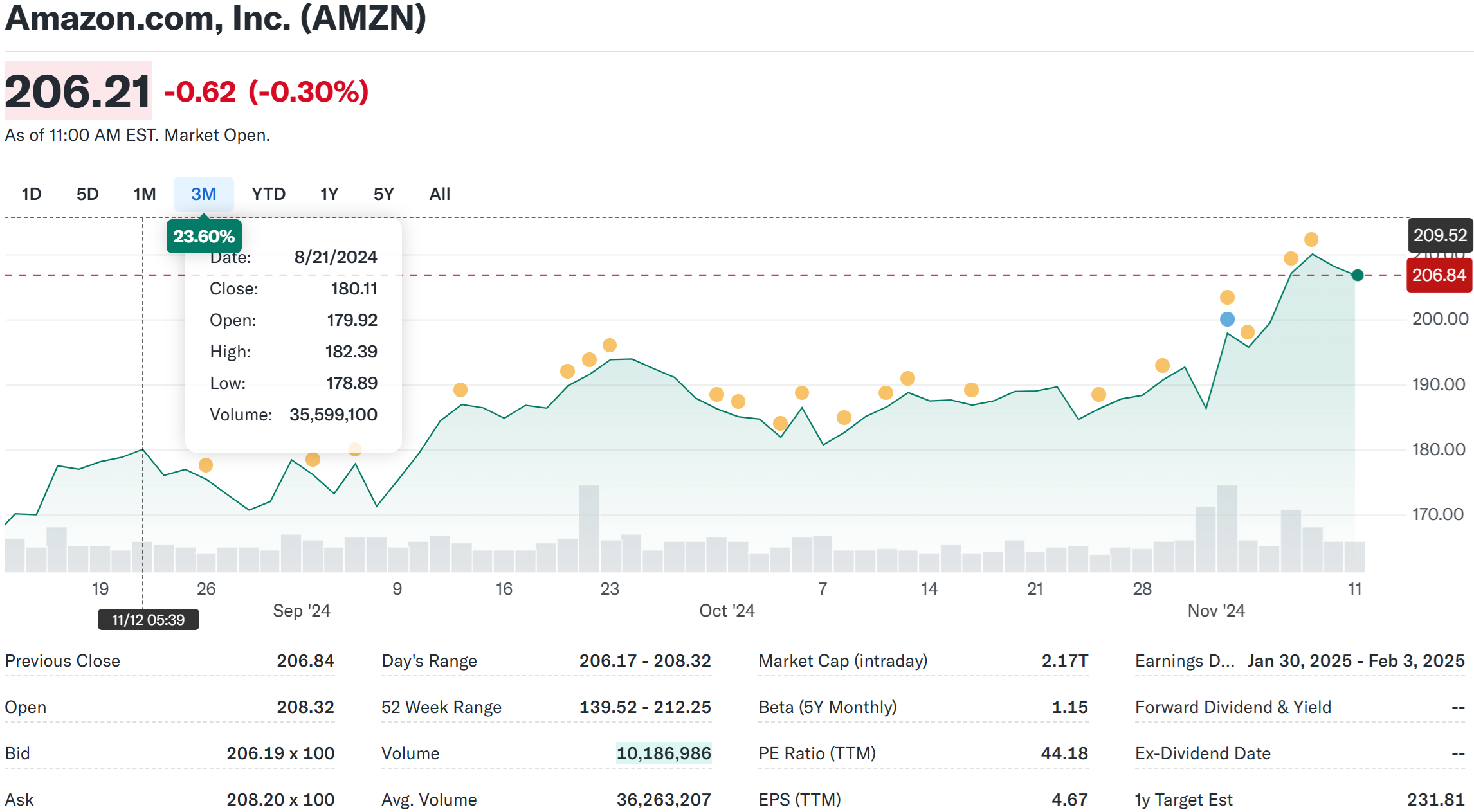This screenshot has height=812, width=1474.
Task: Click the Open value 208.32
Action: click(x=305, y=707)
